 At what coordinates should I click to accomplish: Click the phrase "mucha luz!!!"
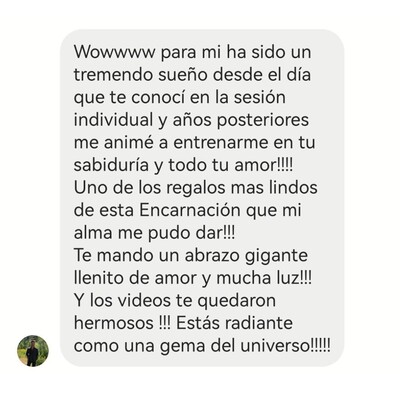264,278
